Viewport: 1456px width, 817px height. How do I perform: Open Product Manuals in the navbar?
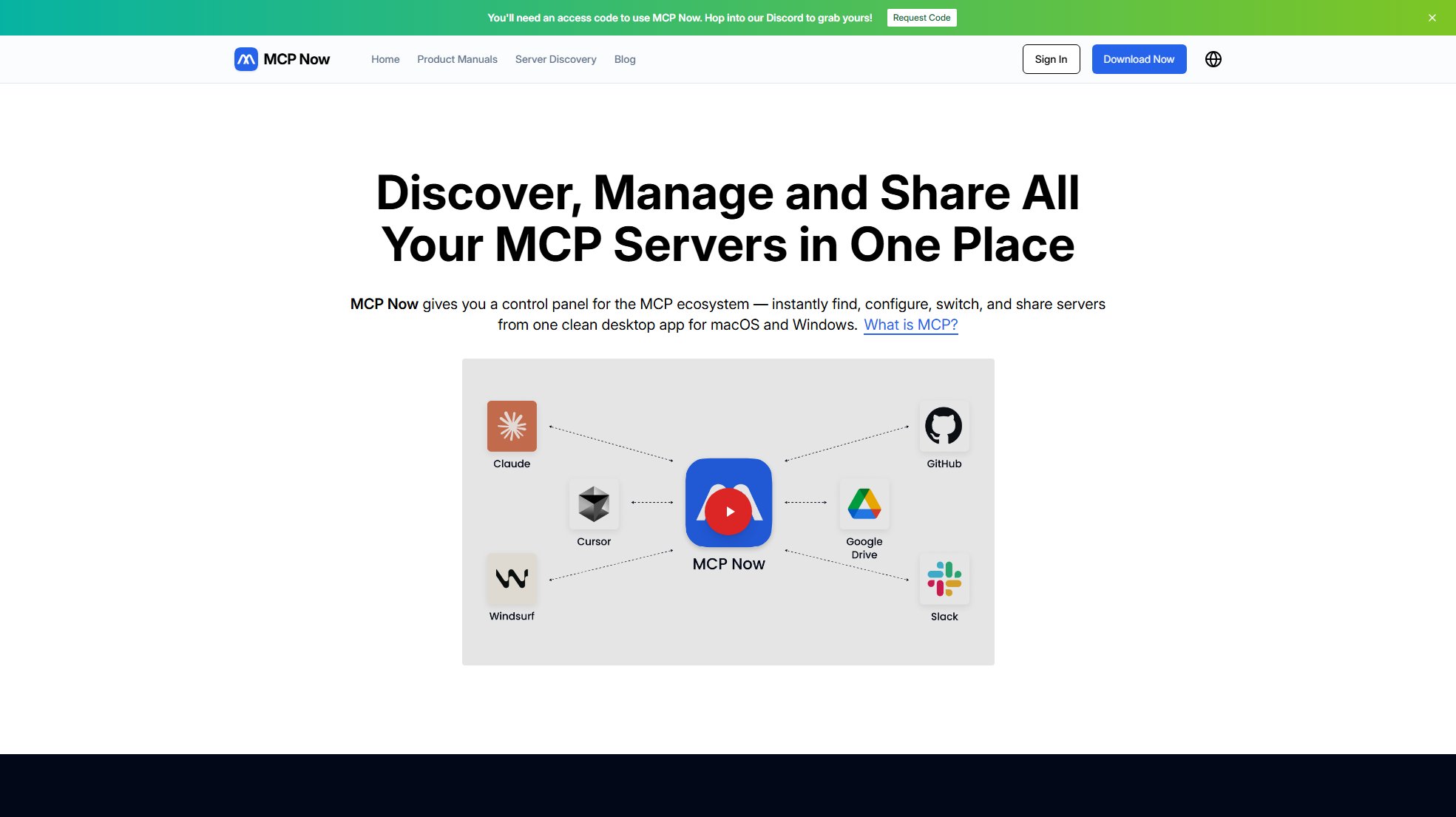coord(457,59)
